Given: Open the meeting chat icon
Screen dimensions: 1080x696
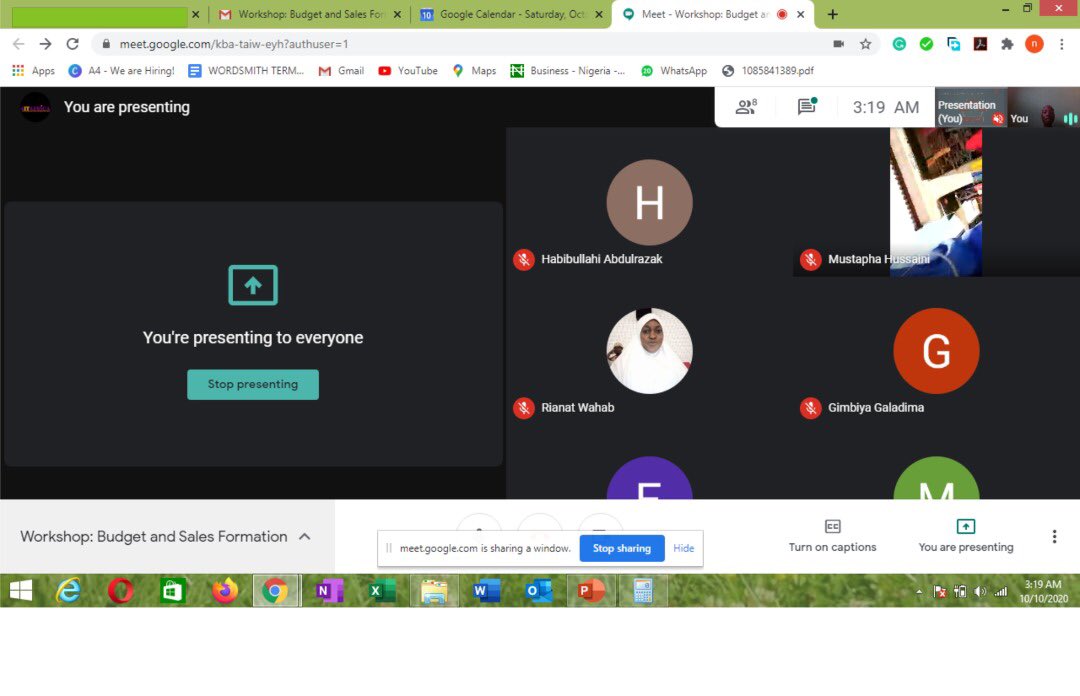Looking at the screenshot, I should tap(807, 106).
